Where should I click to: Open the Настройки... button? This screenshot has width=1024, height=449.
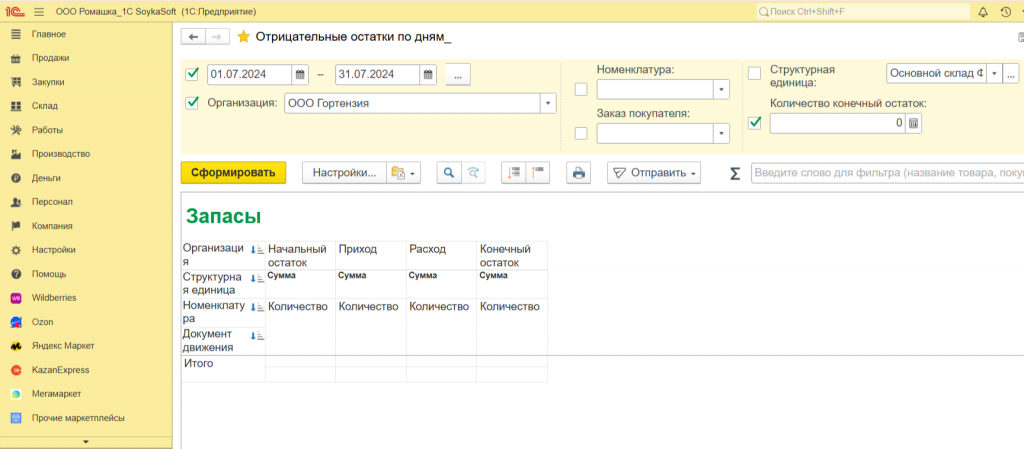tap(343, 173)
